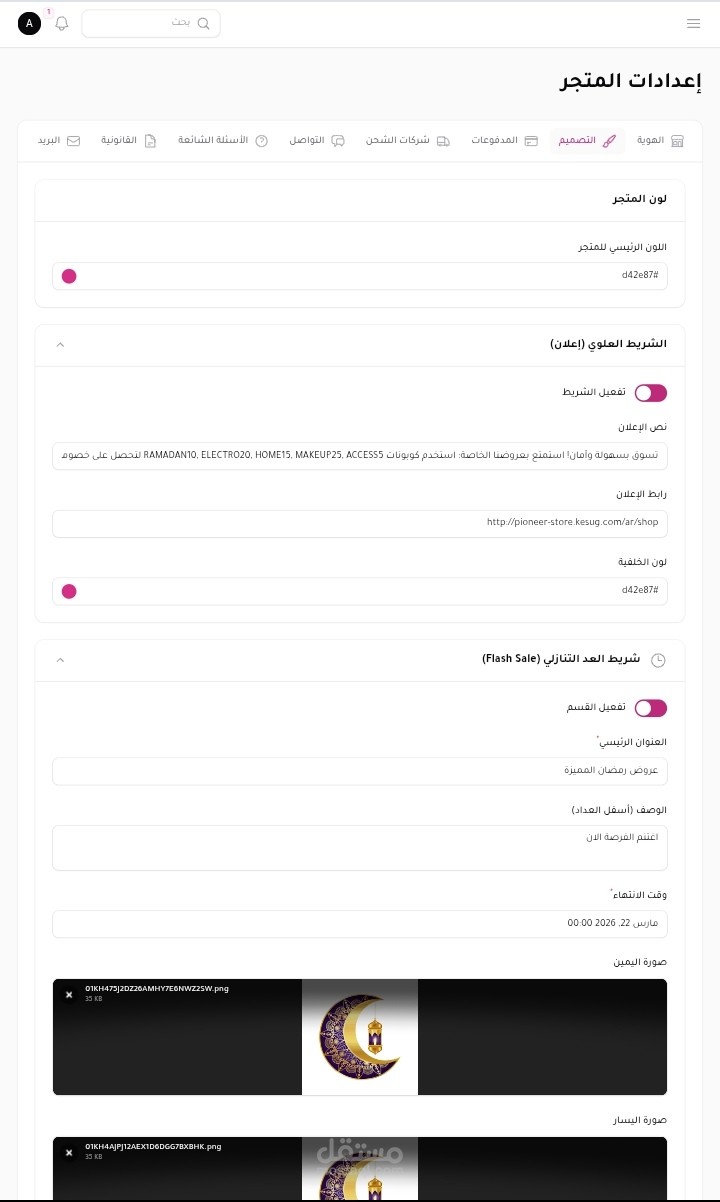Image resolution: width=720 pixels, height=1202 pixels.
Task: Open the user avatar A
Action: point(30,23)
